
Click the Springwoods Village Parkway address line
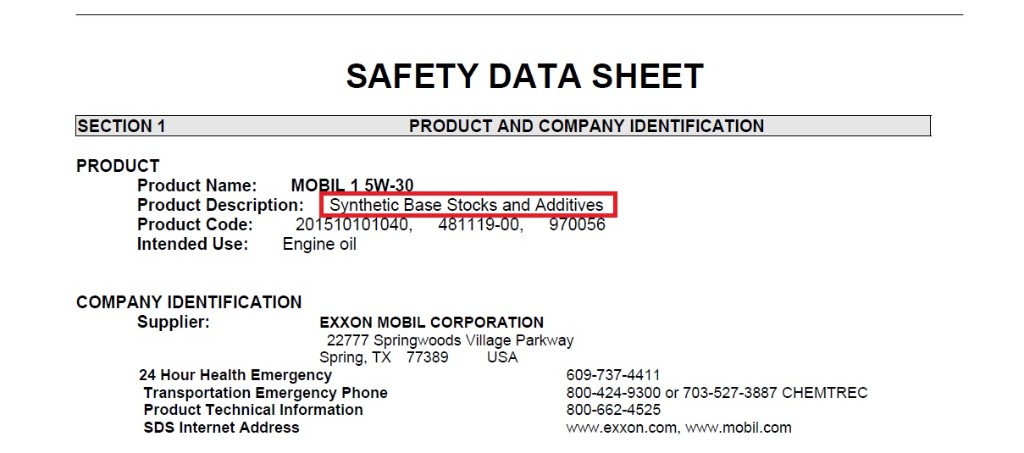tap(451, 340)
